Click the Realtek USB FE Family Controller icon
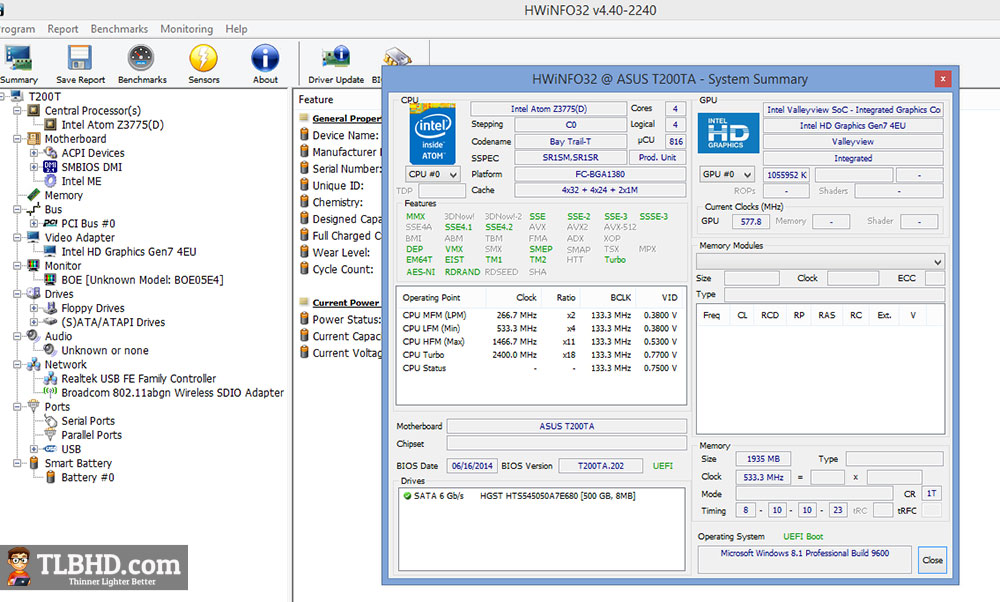 pos(50,378)
